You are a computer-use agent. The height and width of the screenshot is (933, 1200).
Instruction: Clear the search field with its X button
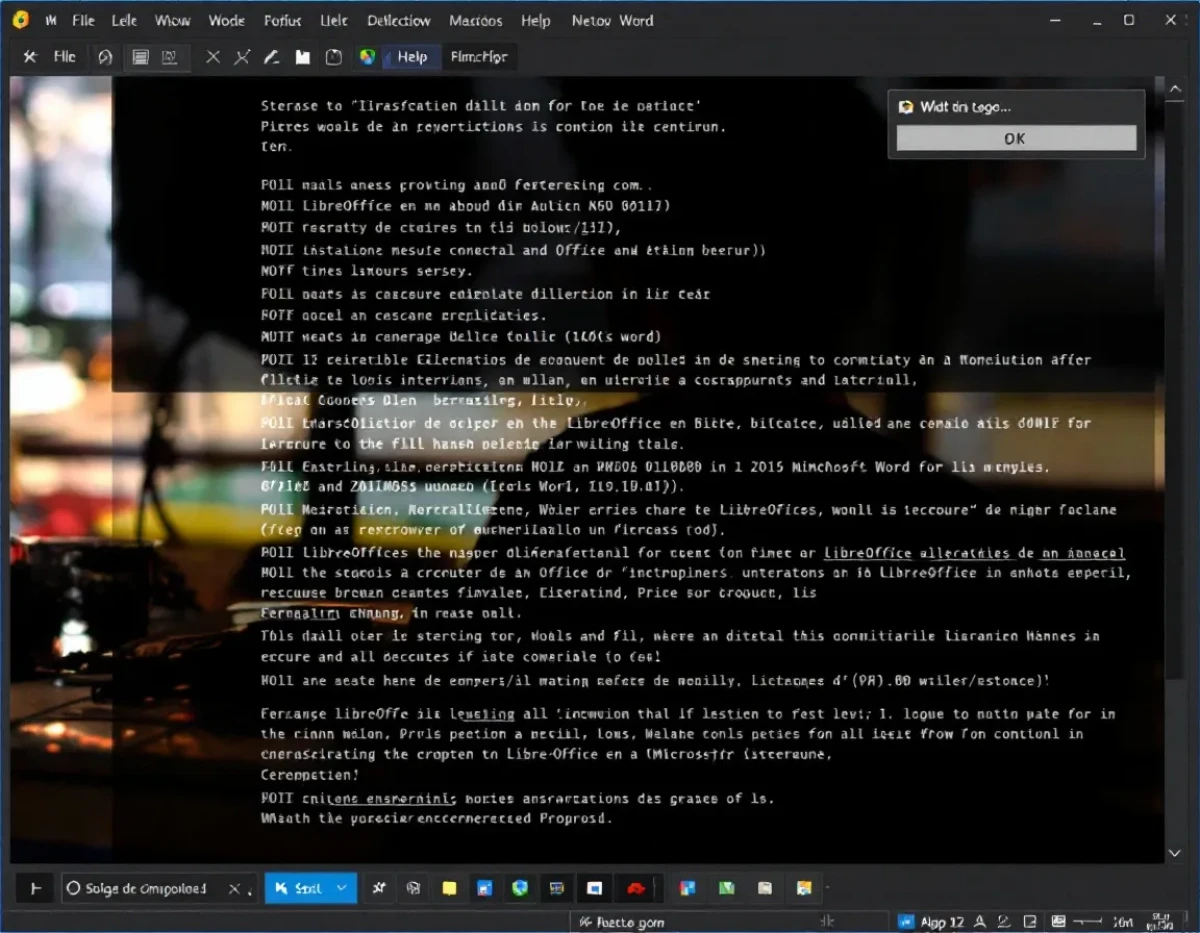tap(236, 888)
